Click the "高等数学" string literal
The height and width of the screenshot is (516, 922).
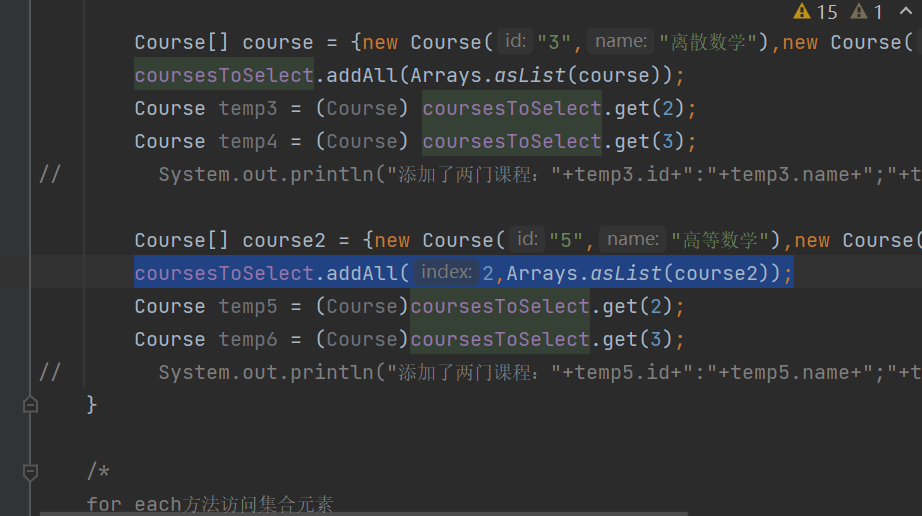(723, 240)
